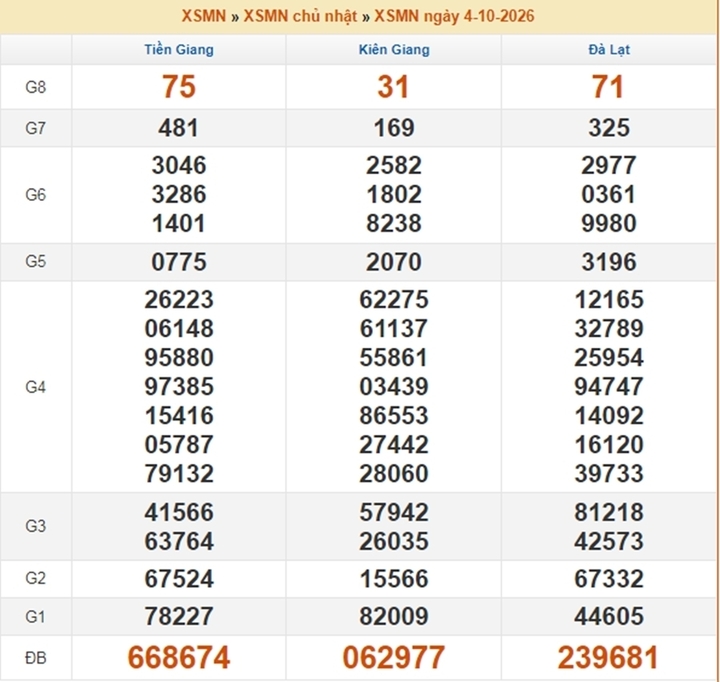Click the G4 number 79132
This screenshot has height=682, width=720.
pyautogui.click(x=179, y=473)
